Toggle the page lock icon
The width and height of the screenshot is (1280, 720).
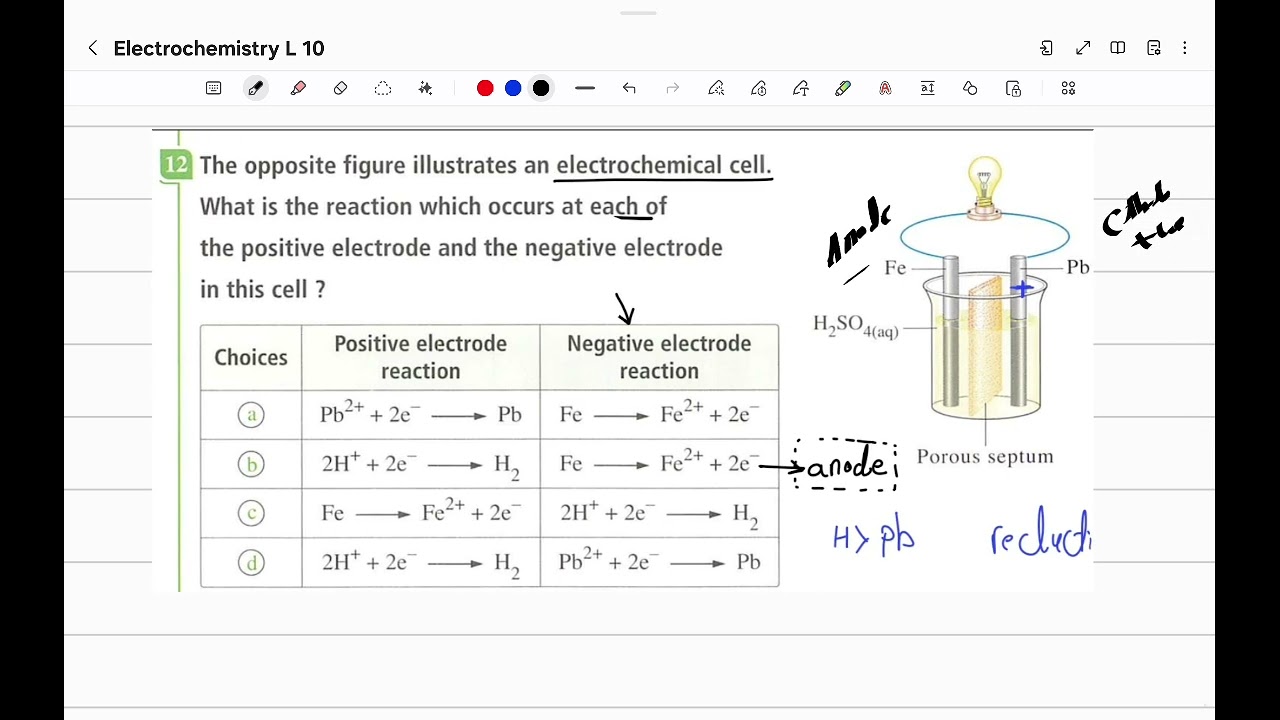(1013, 88)
